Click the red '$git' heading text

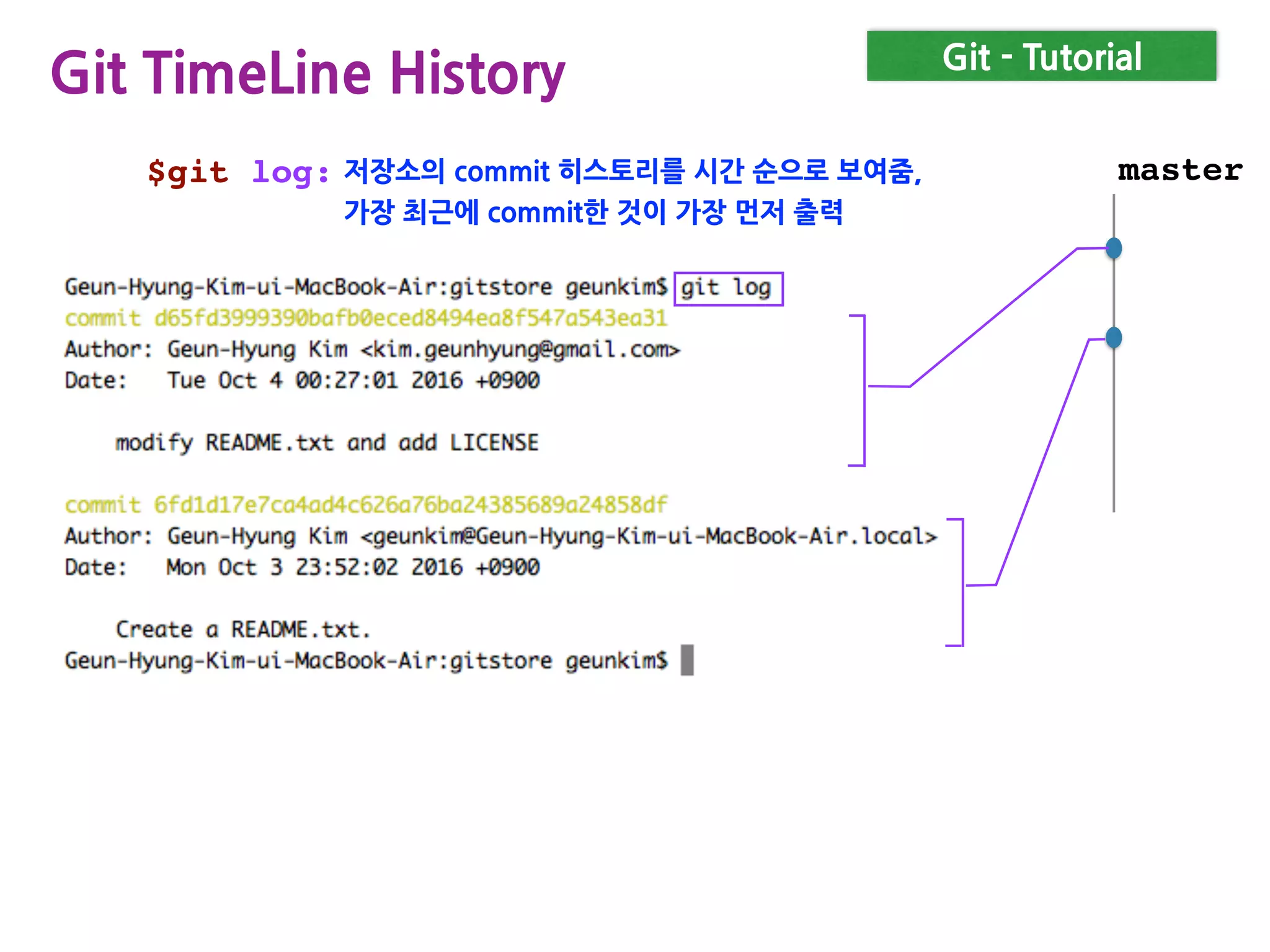pos(188,172)
